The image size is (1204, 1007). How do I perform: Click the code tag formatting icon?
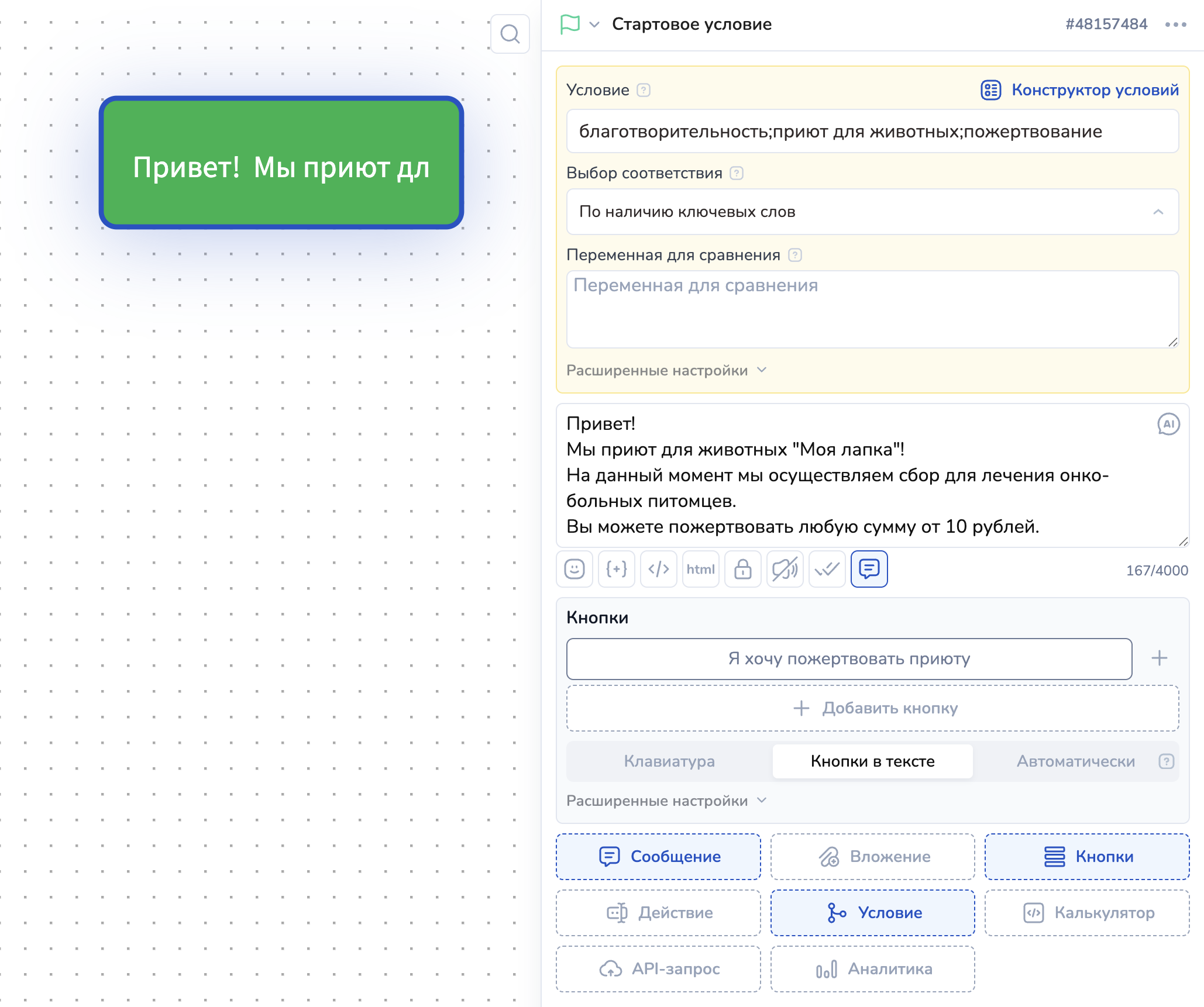[x=658, y=569]
